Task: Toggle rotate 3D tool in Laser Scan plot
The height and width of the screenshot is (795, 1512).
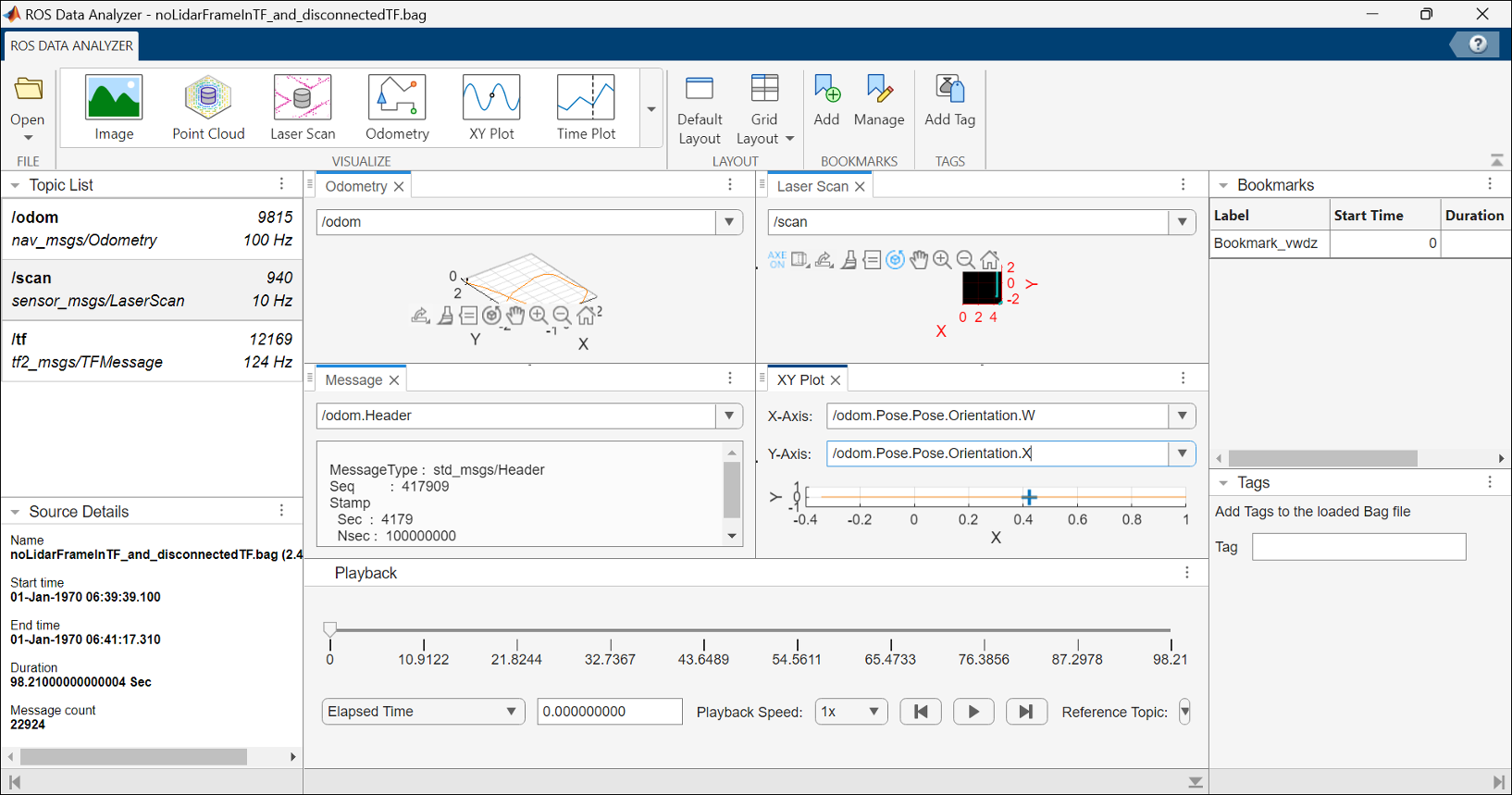Action: pos(895,259)
